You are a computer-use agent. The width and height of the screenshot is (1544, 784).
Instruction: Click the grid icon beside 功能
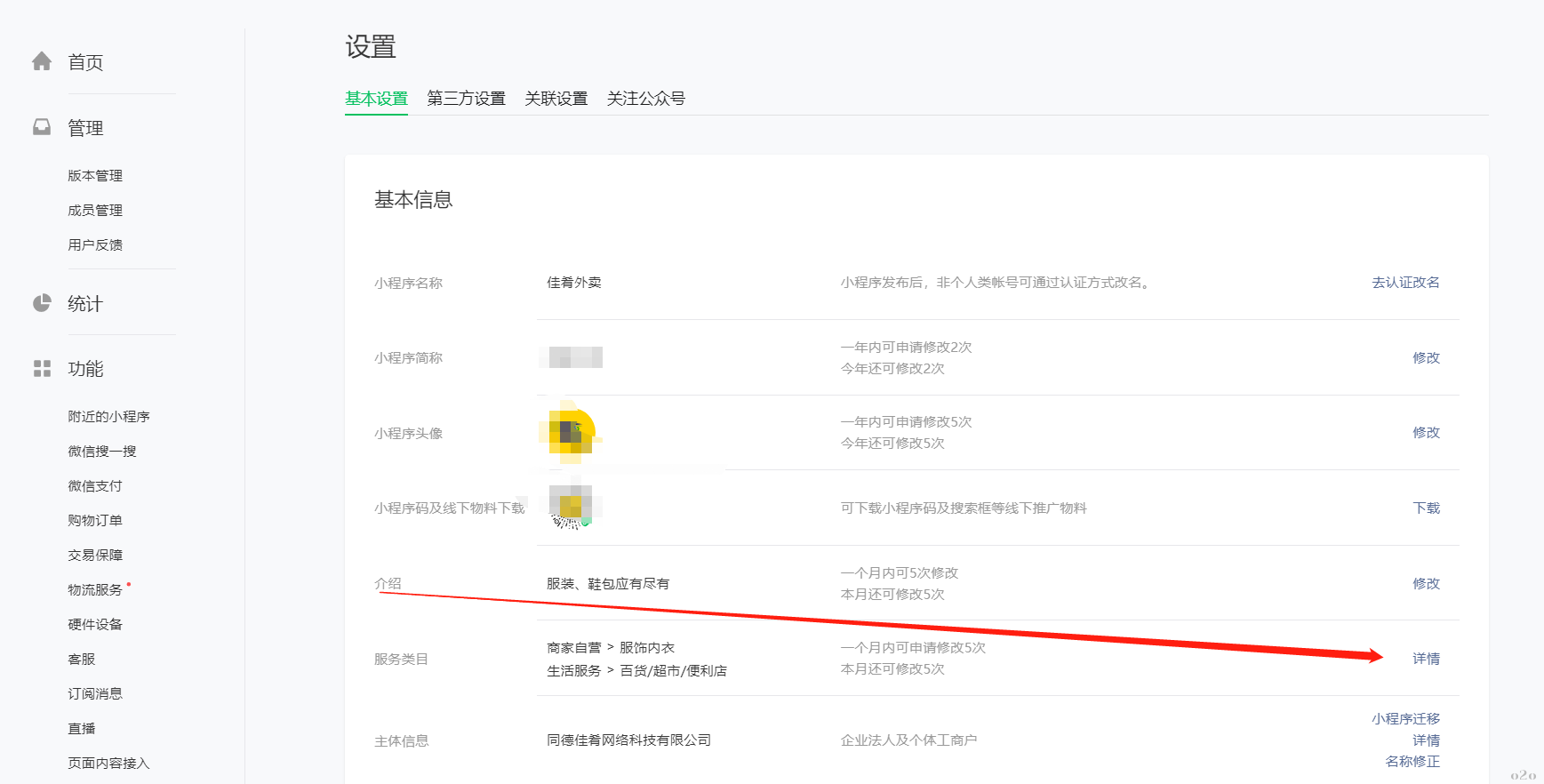coord(42,368)
